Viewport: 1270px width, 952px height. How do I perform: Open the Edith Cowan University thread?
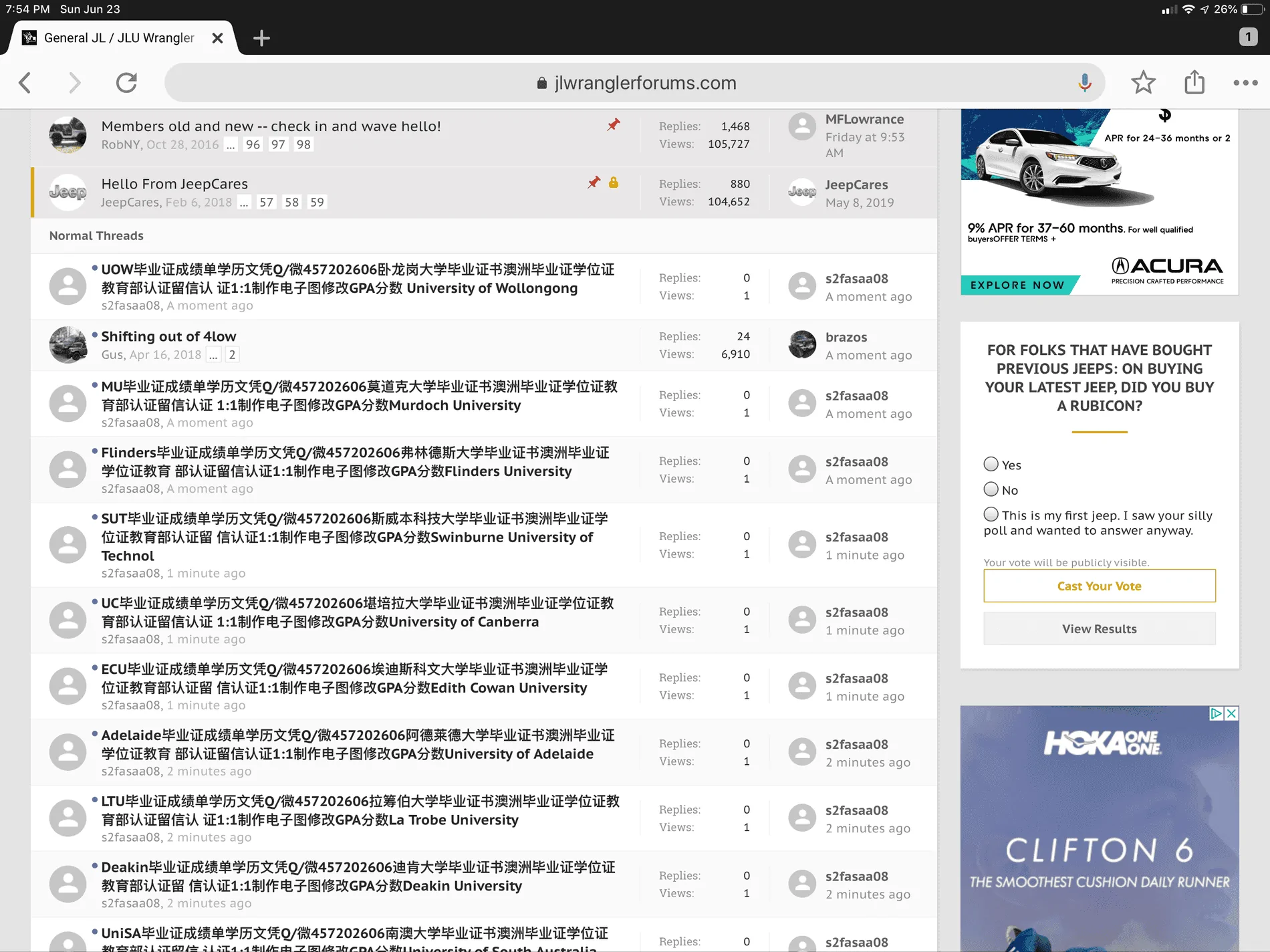point(355,679)
